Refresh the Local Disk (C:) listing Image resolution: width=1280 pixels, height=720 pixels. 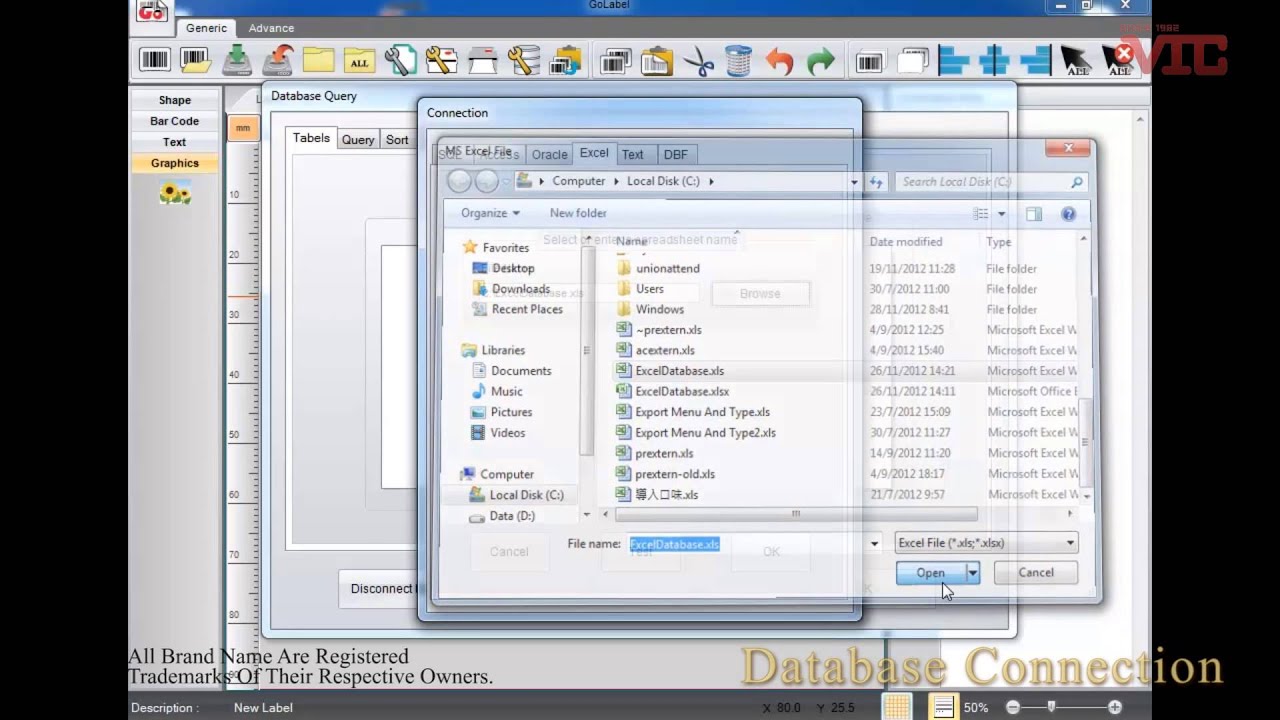pos(876,182)
